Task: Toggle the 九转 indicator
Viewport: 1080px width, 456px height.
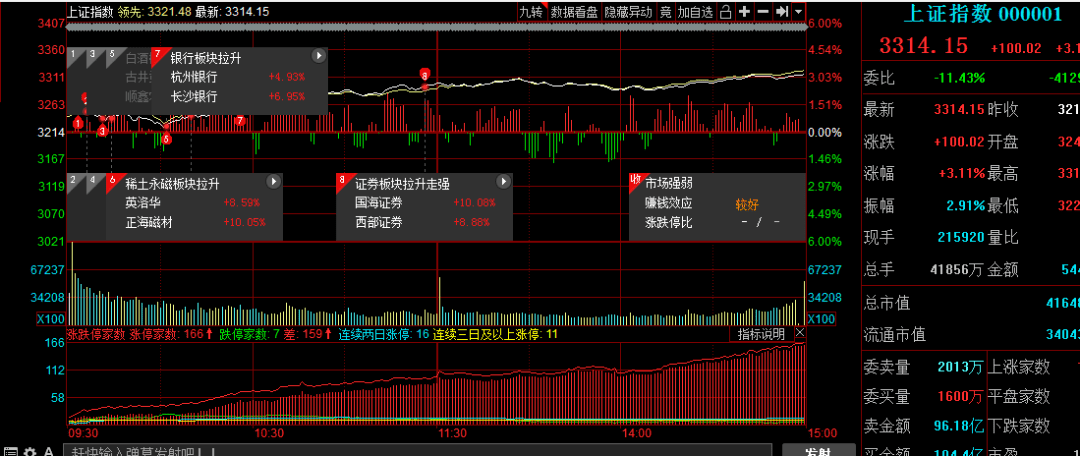Action: (530, 12)
